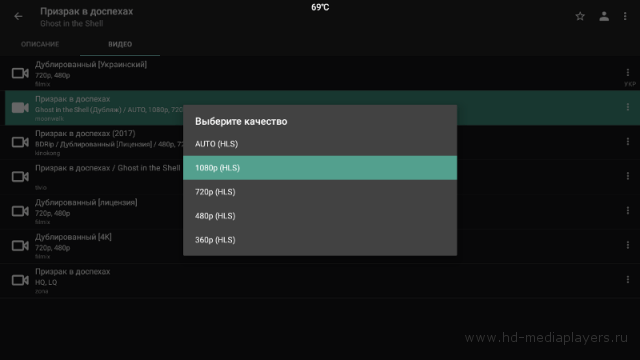Click the Призрак в доспехах title header
640x360 pixels.
click(87, 11)
